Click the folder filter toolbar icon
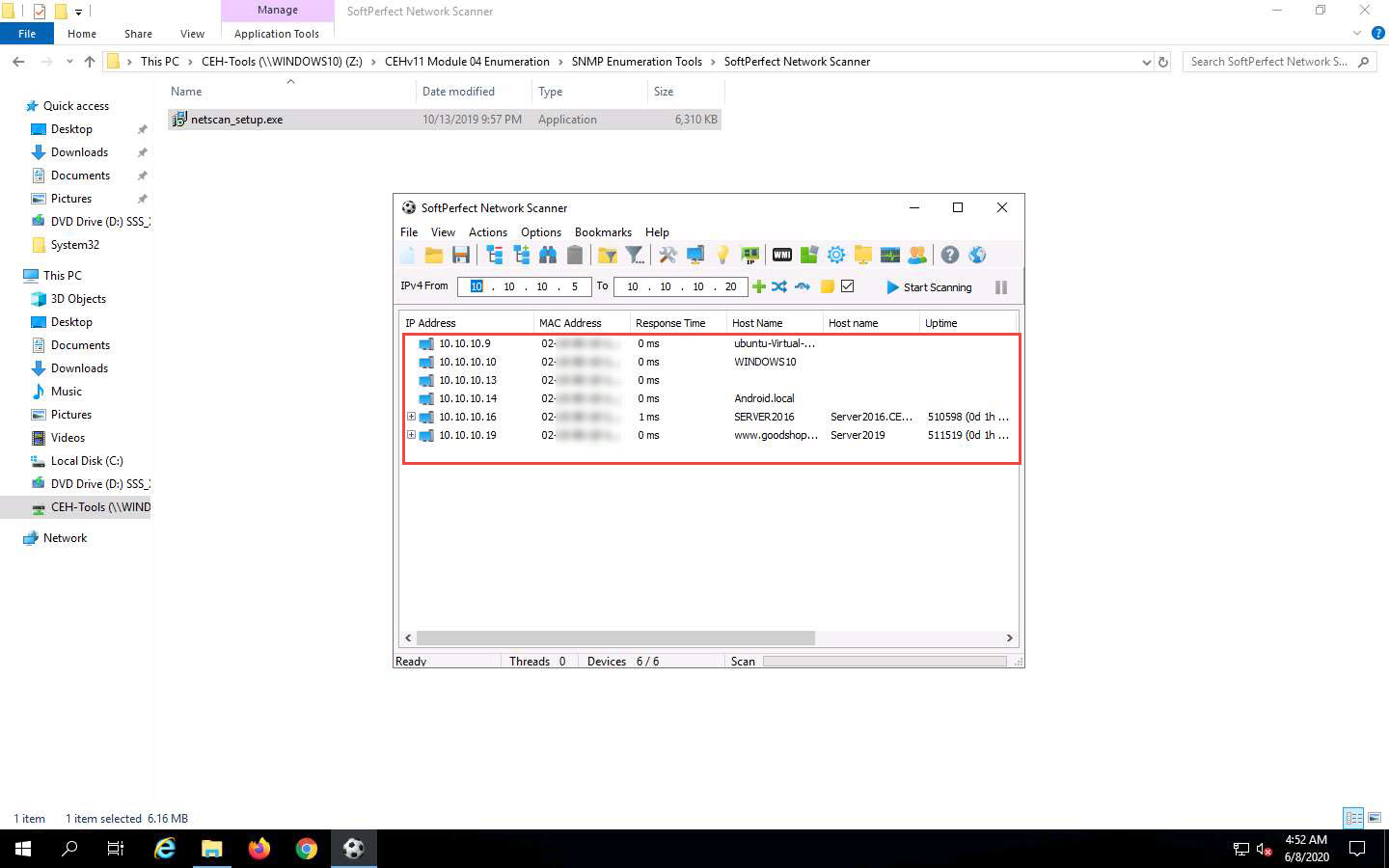 click(x=608, y=256)
